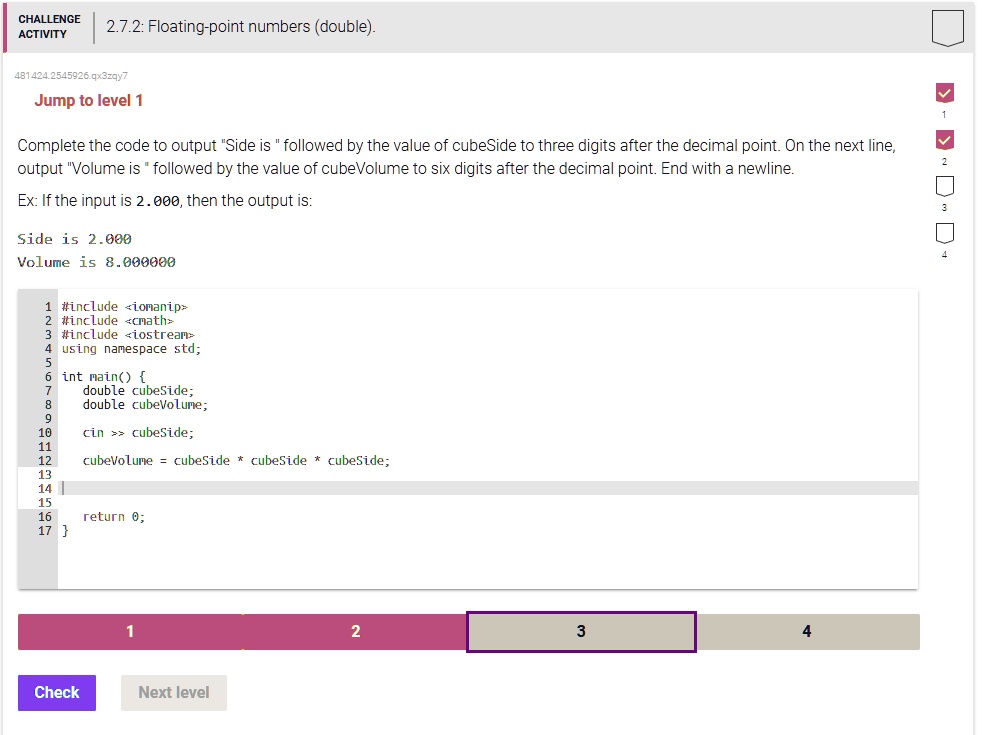Select level 3 empty shield icon
Image resolution: width=985 pixels, height=735 pixels.
pos(944,186)
